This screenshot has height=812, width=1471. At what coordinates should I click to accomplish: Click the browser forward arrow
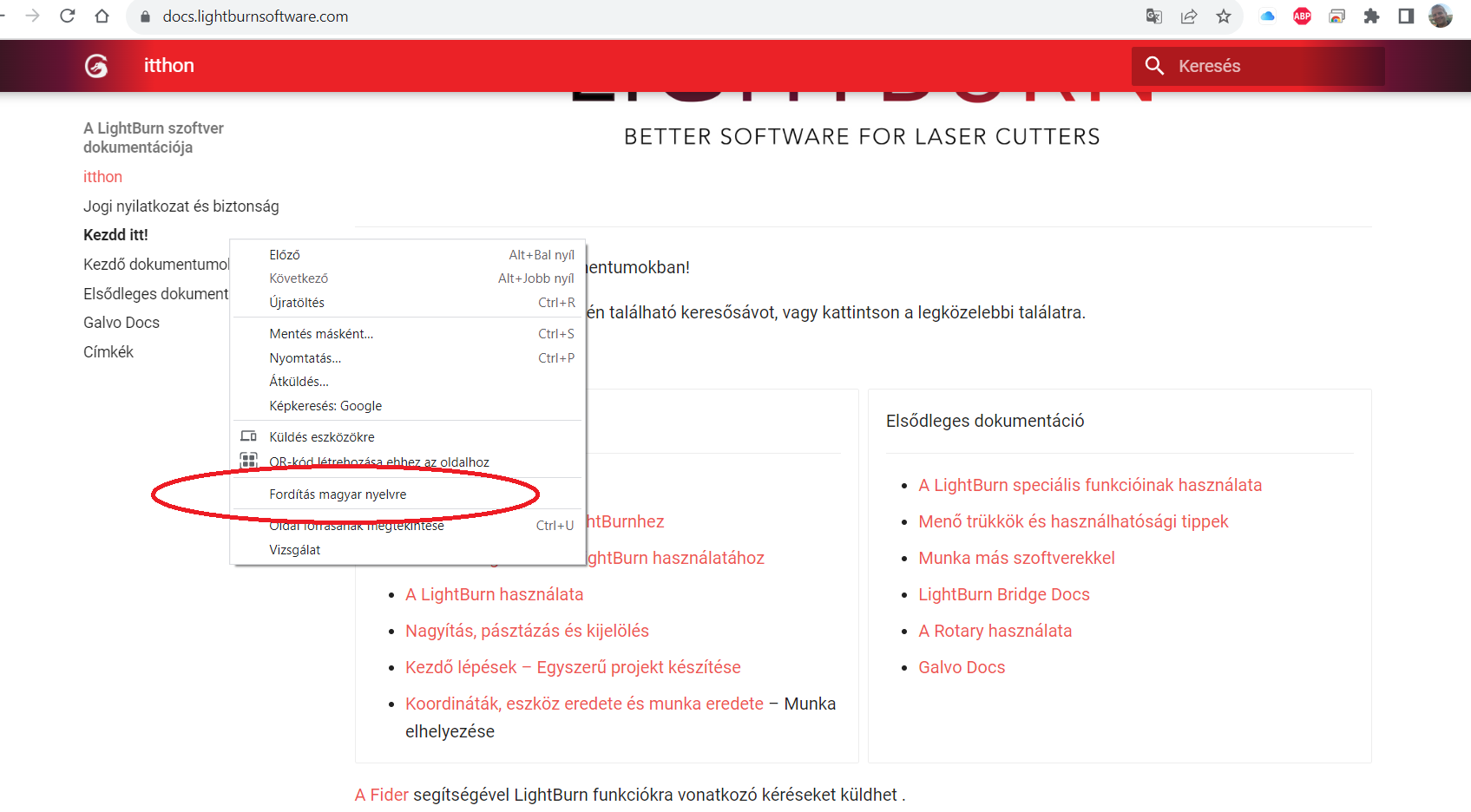coord(33,16)
